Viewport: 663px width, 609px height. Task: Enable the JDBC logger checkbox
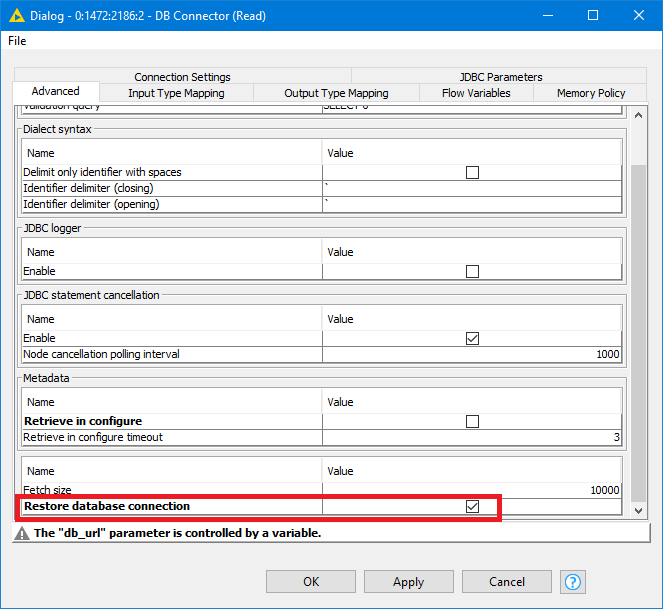point(472,271)
